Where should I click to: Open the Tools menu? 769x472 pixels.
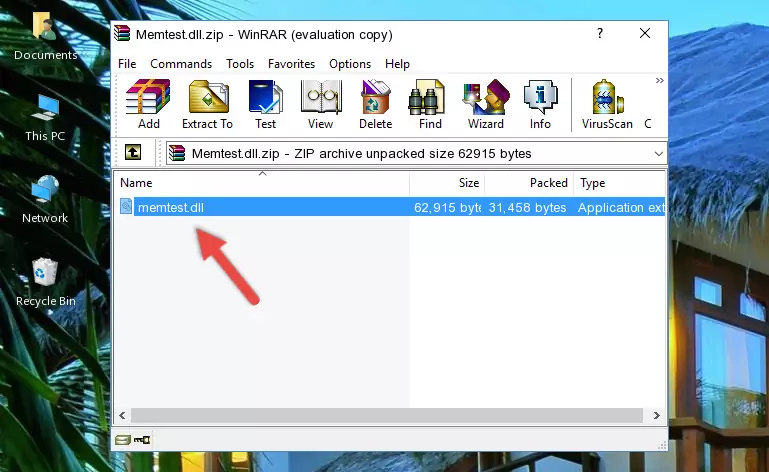point(240,64)
